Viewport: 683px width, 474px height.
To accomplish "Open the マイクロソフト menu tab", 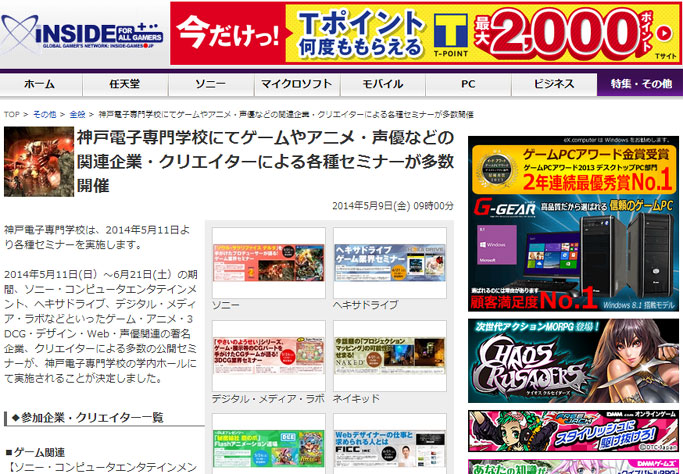I will pos(297,84).
